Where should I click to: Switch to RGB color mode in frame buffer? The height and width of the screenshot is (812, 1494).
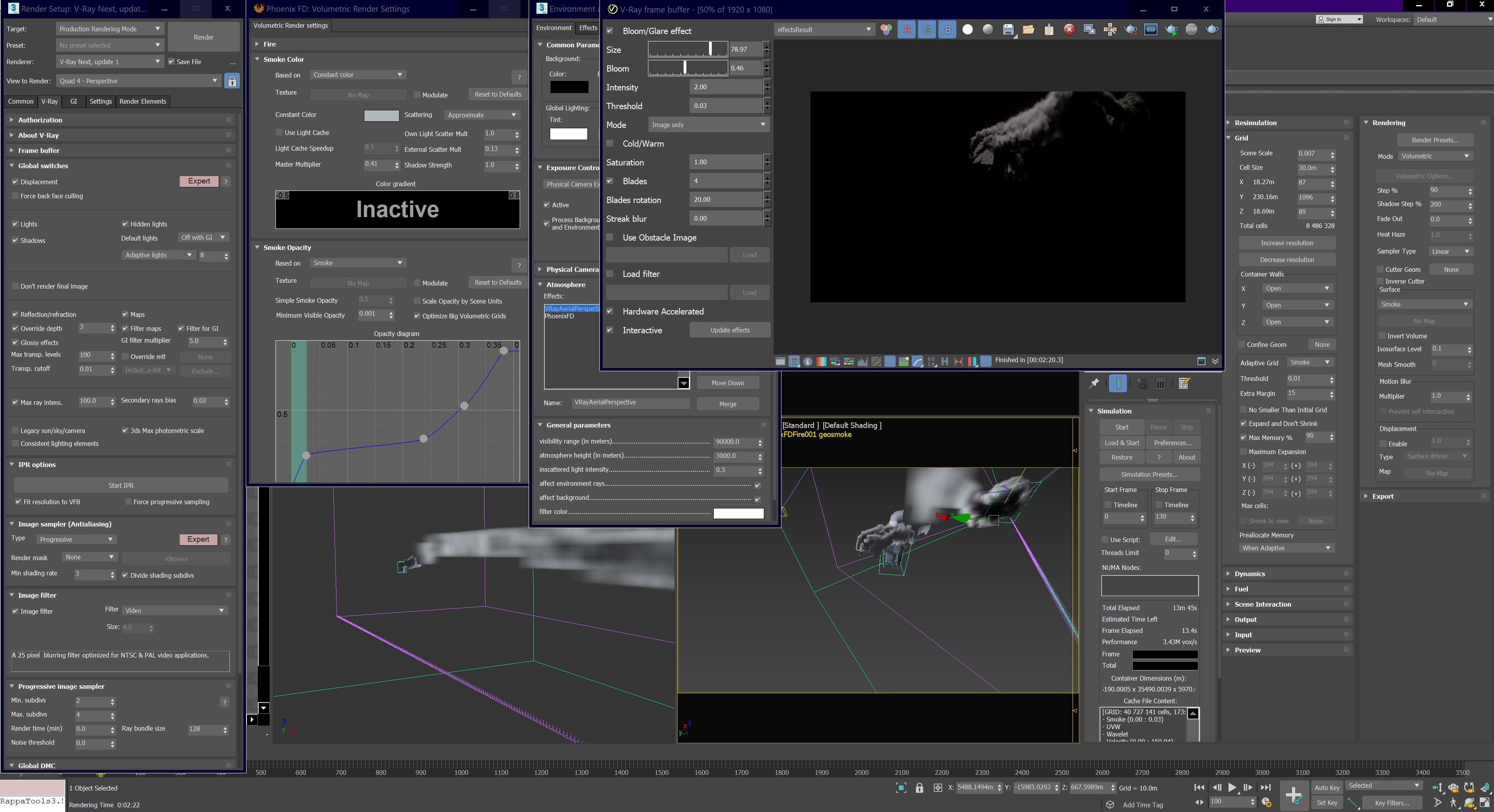[886, 30]
